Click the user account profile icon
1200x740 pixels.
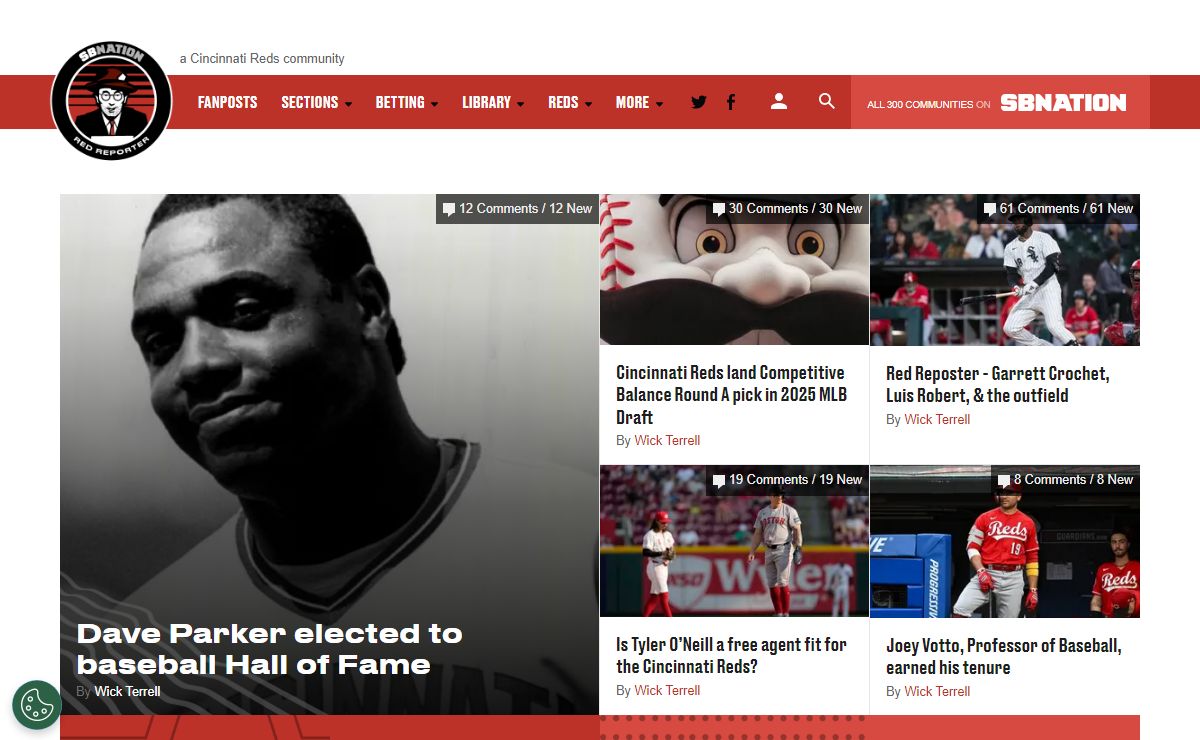point(779,101)
